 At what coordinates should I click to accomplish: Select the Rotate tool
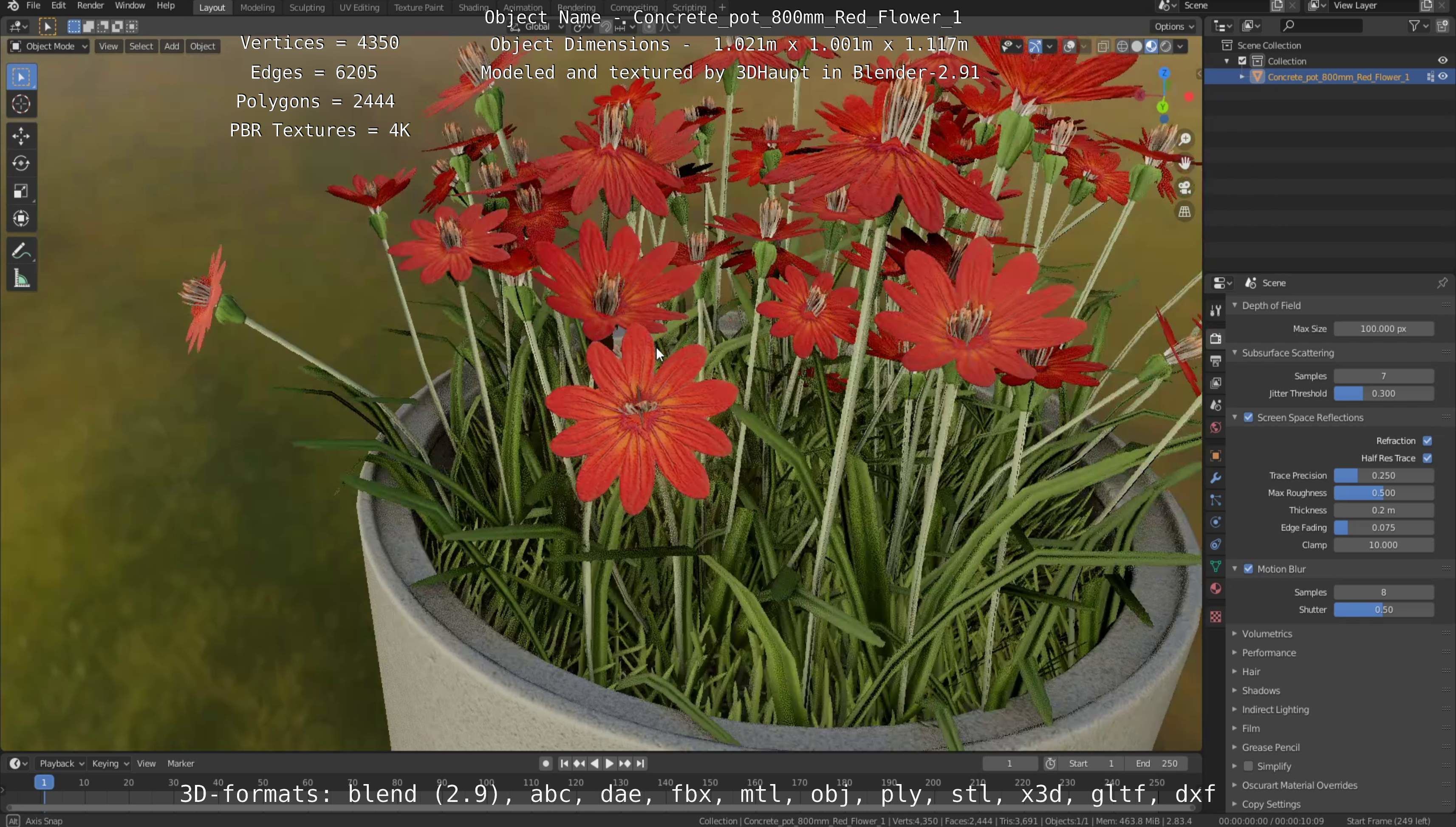coord(21,164)
